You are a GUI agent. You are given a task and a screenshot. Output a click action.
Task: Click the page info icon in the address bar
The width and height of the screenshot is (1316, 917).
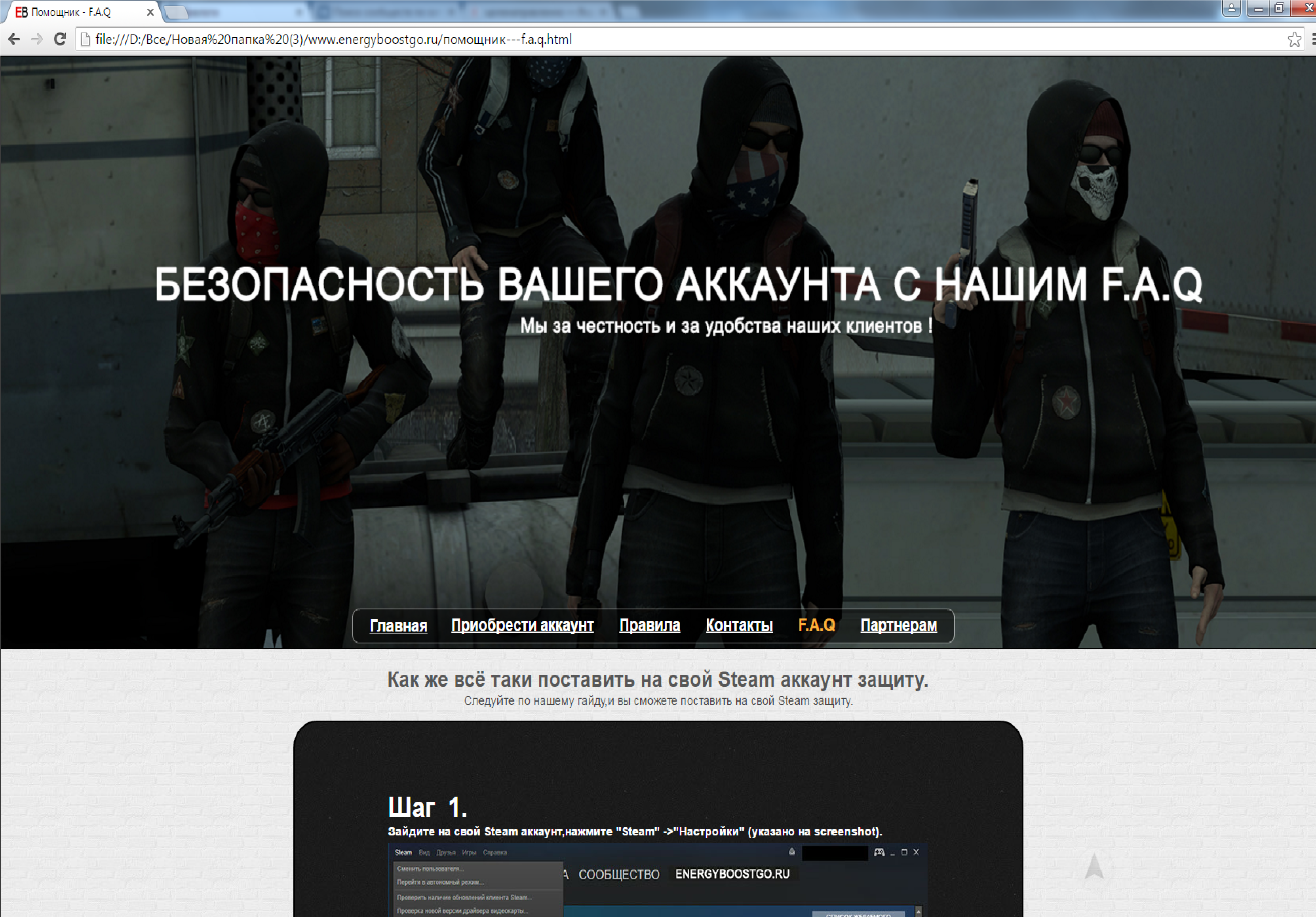click(86, 39)
